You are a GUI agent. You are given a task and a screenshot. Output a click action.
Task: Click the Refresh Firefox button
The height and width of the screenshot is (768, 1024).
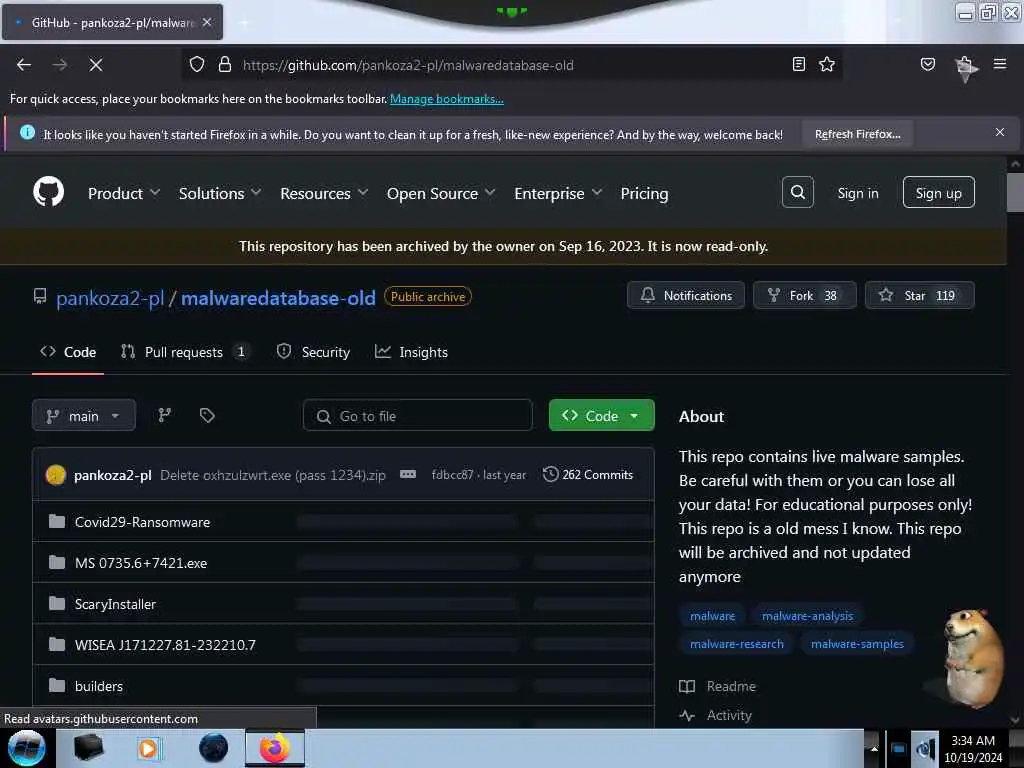857,134
